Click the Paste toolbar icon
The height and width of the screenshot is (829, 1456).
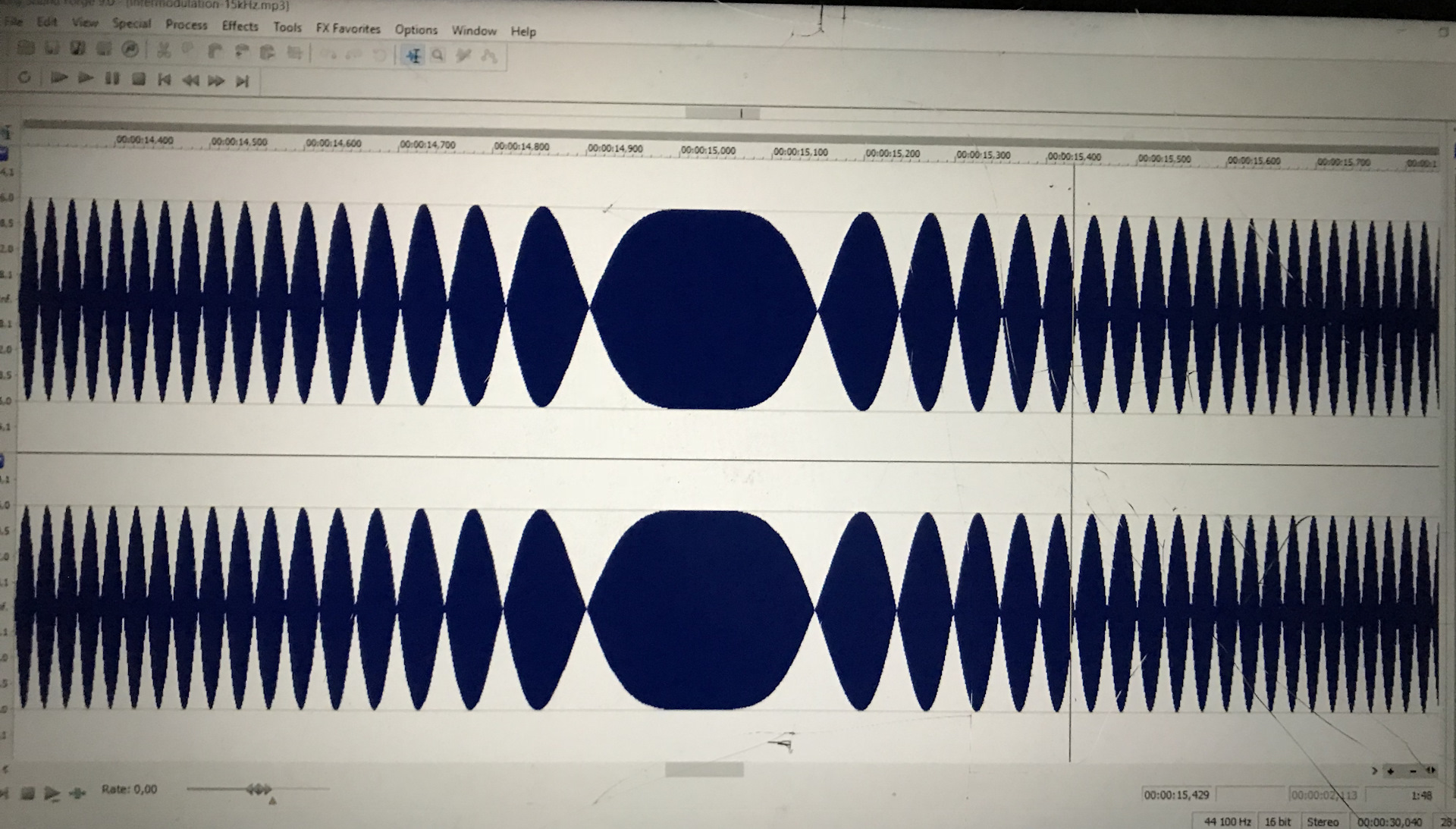click(x=215, y=51)
